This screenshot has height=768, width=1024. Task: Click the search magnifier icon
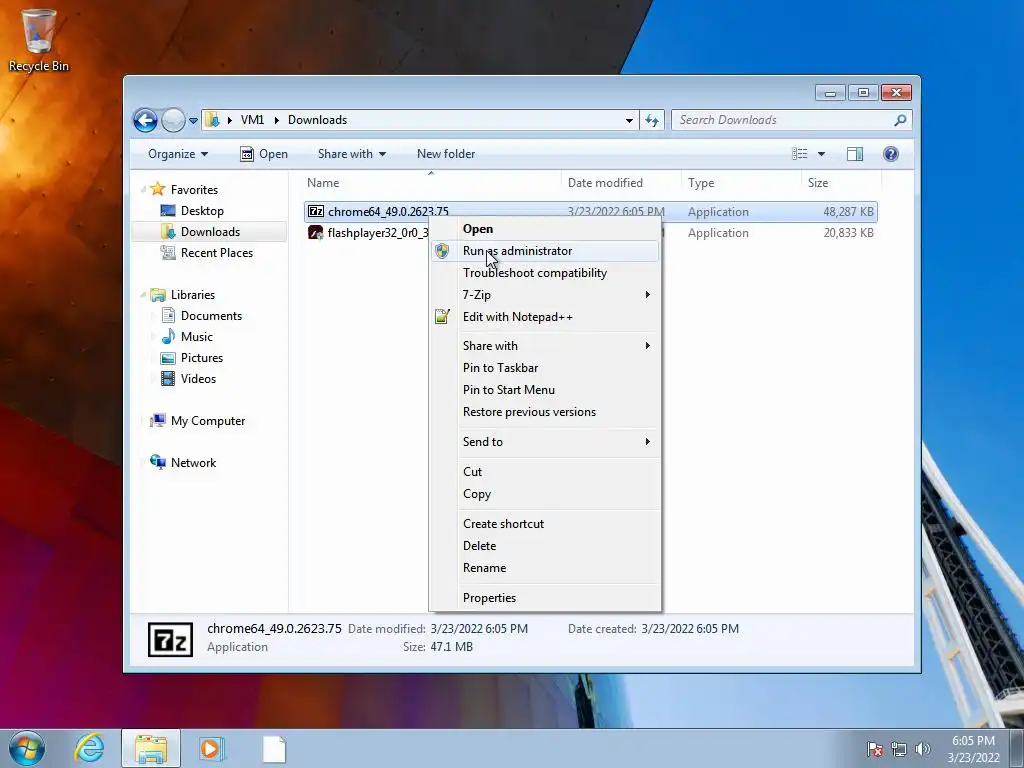coord(901,120)
